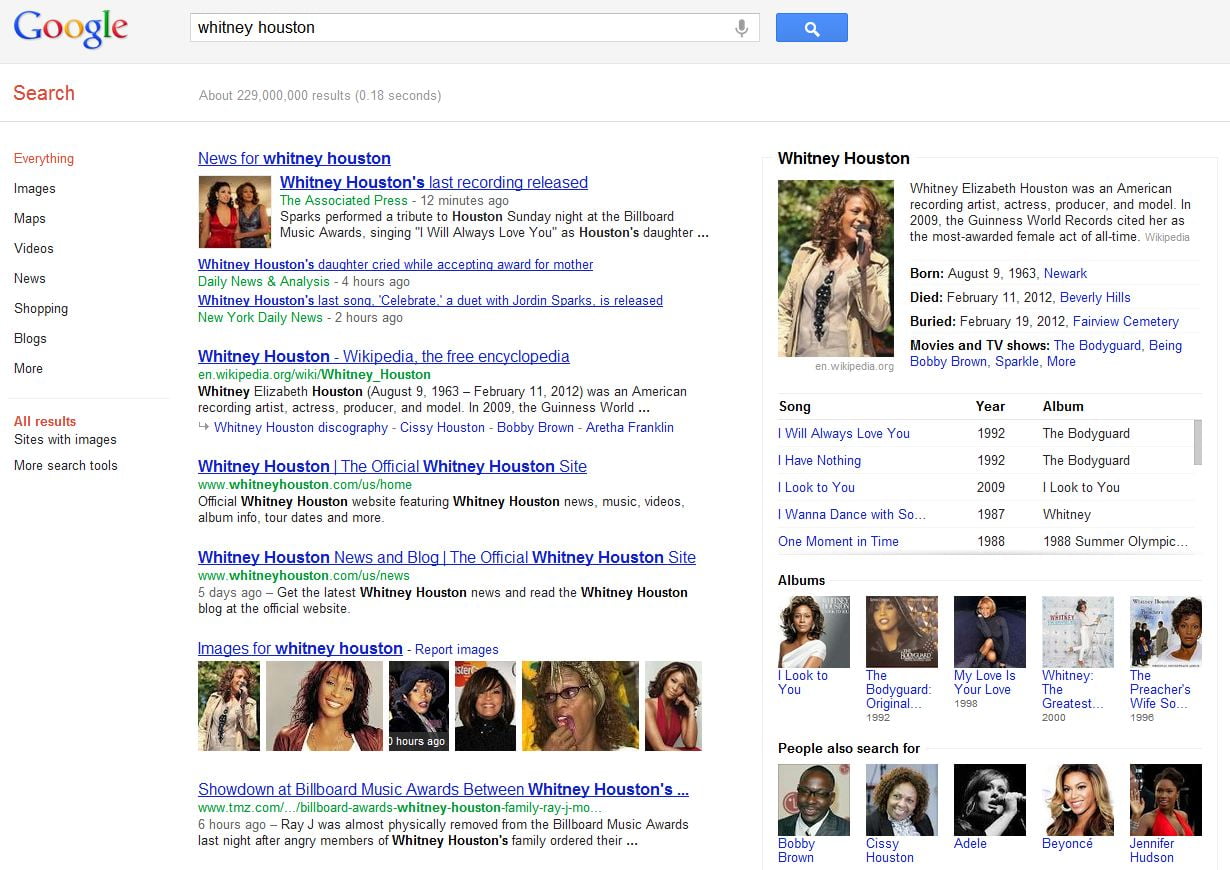The image size is (1230, 870).
Task: Open 'Celebrate' duet with Jordin Sparks article
Action: tap(430, 300)
